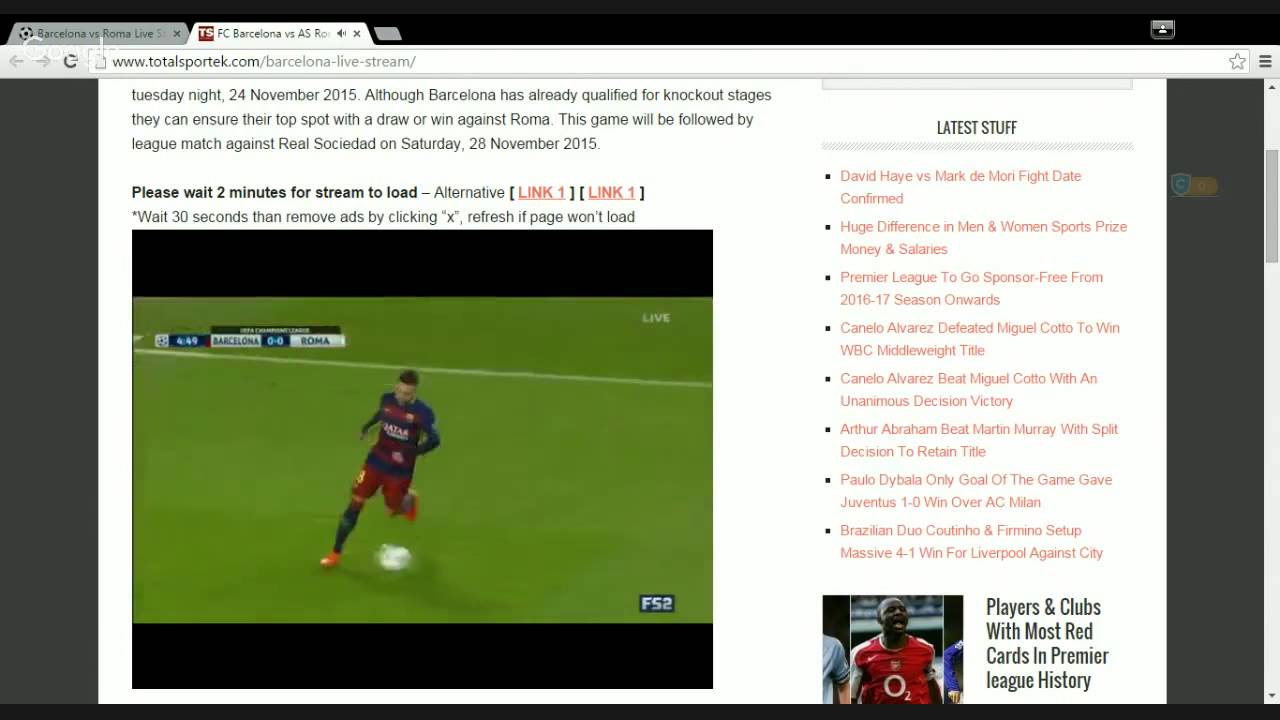
Task: Open the Chrome hamburger menu
Action: click(x=1265, y=61)
